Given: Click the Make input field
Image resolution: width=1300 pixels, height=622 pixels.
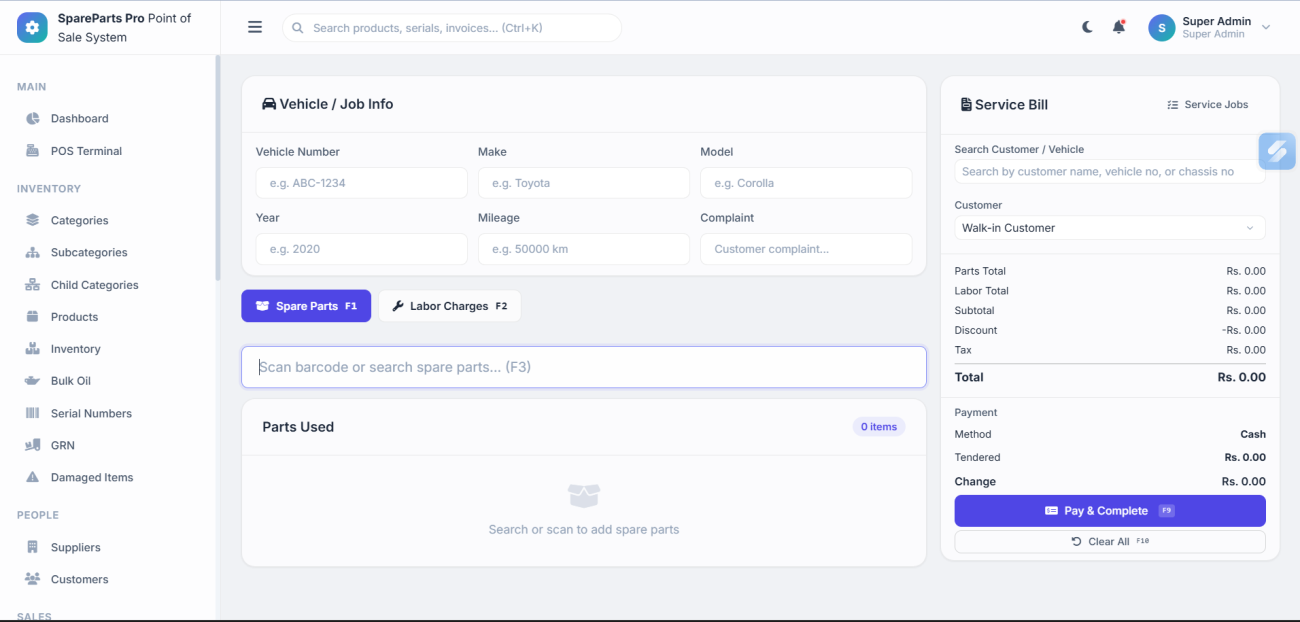Looking at the screenshot, I should point(584,183).
